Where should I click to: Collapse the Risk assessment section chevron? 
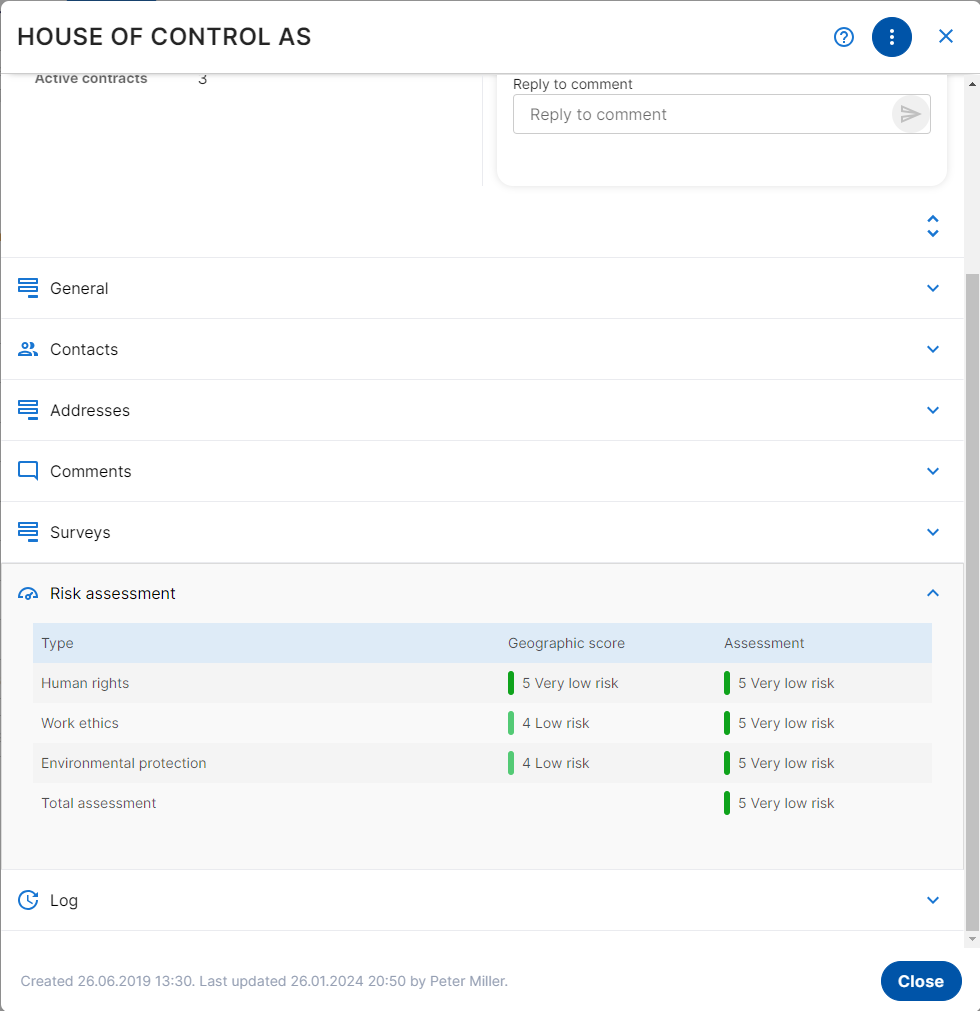point(933,593)
